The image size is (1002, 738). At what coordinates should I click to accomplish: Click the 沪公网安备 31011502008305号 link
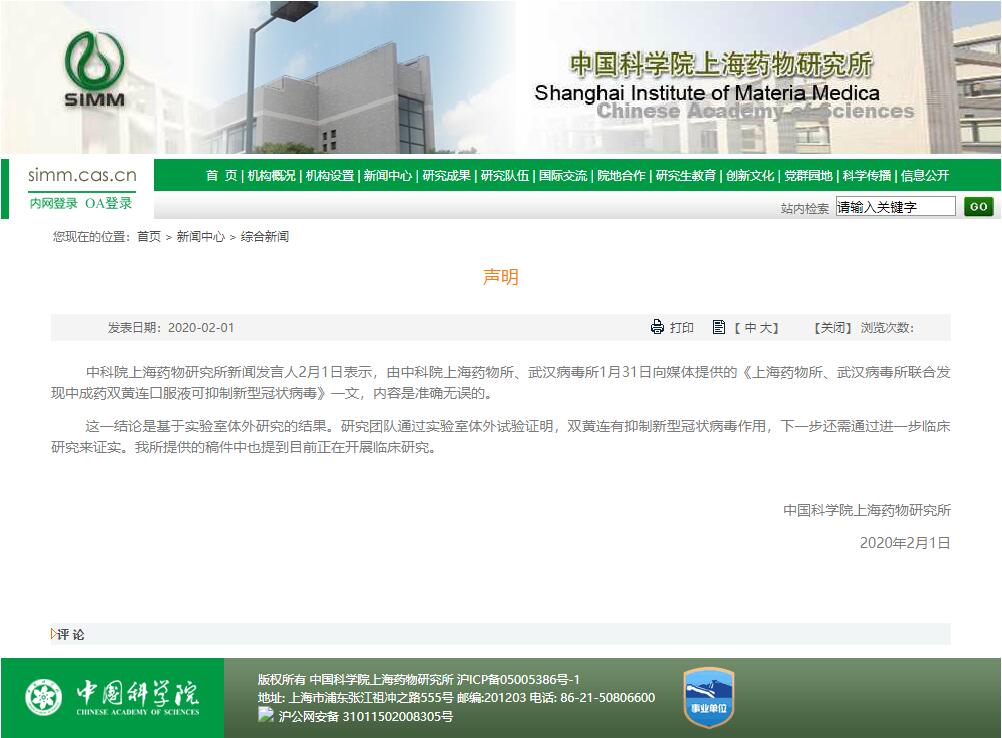pyautogui.click(x=366, y=716)
